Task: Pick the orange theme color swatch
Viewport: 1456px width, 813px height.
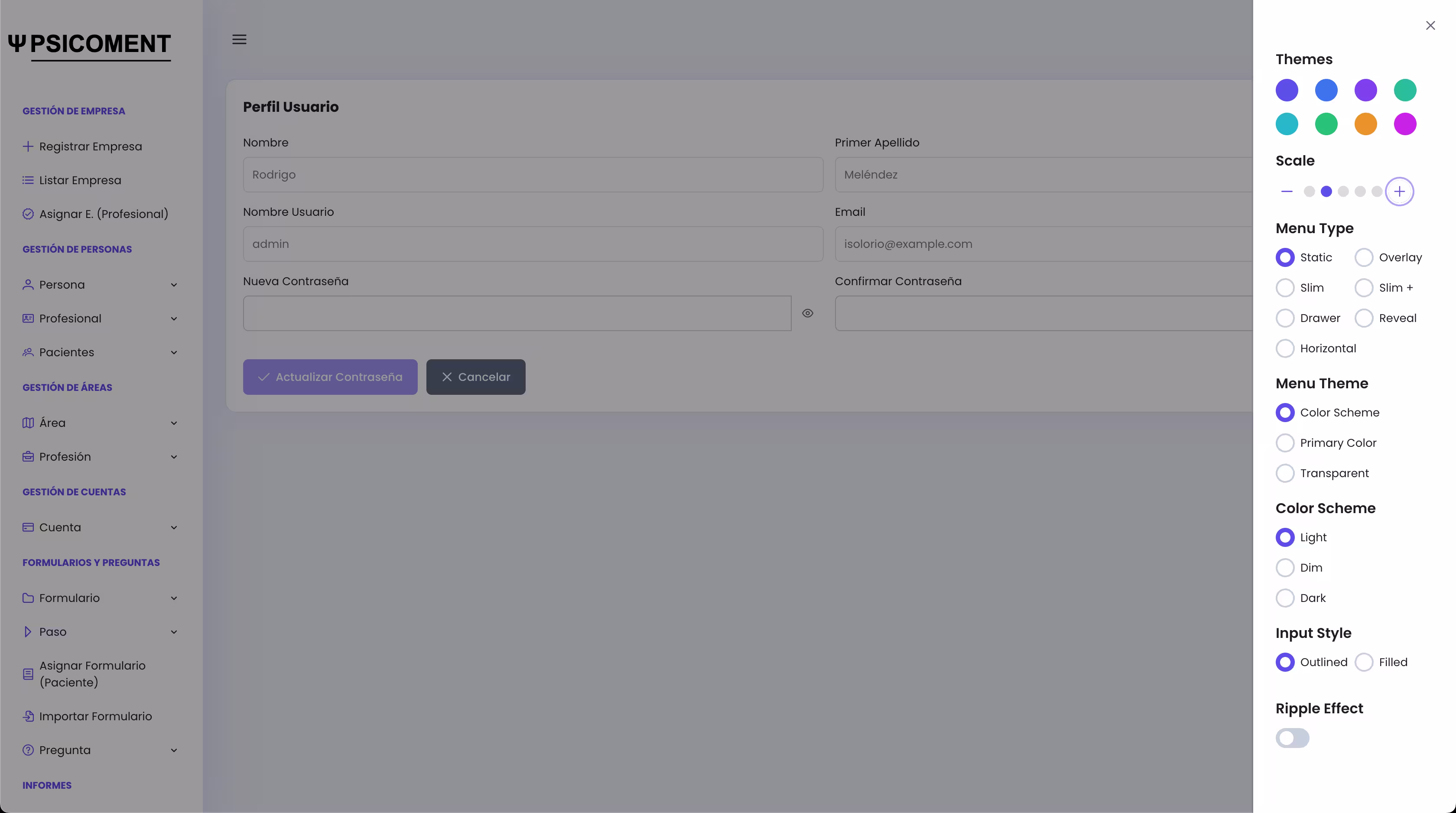Action: pyautogui.click(x=1365, y=124)
